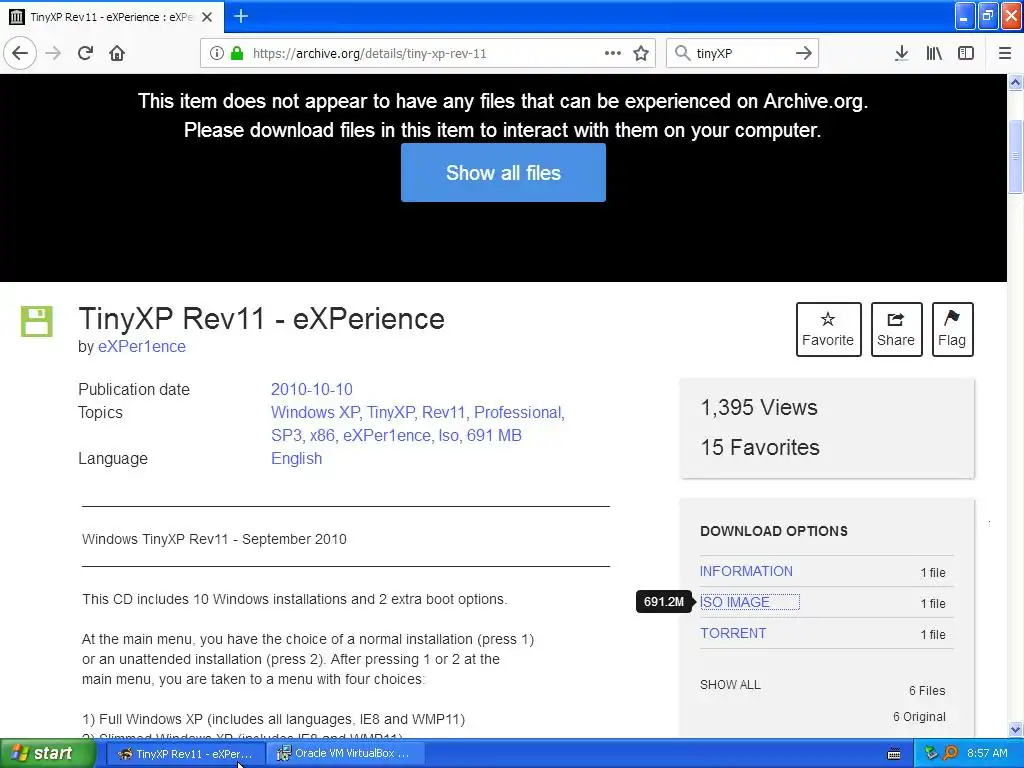
Task: Open the Firefox hamburger menu
Action: tap(1005, 54)
